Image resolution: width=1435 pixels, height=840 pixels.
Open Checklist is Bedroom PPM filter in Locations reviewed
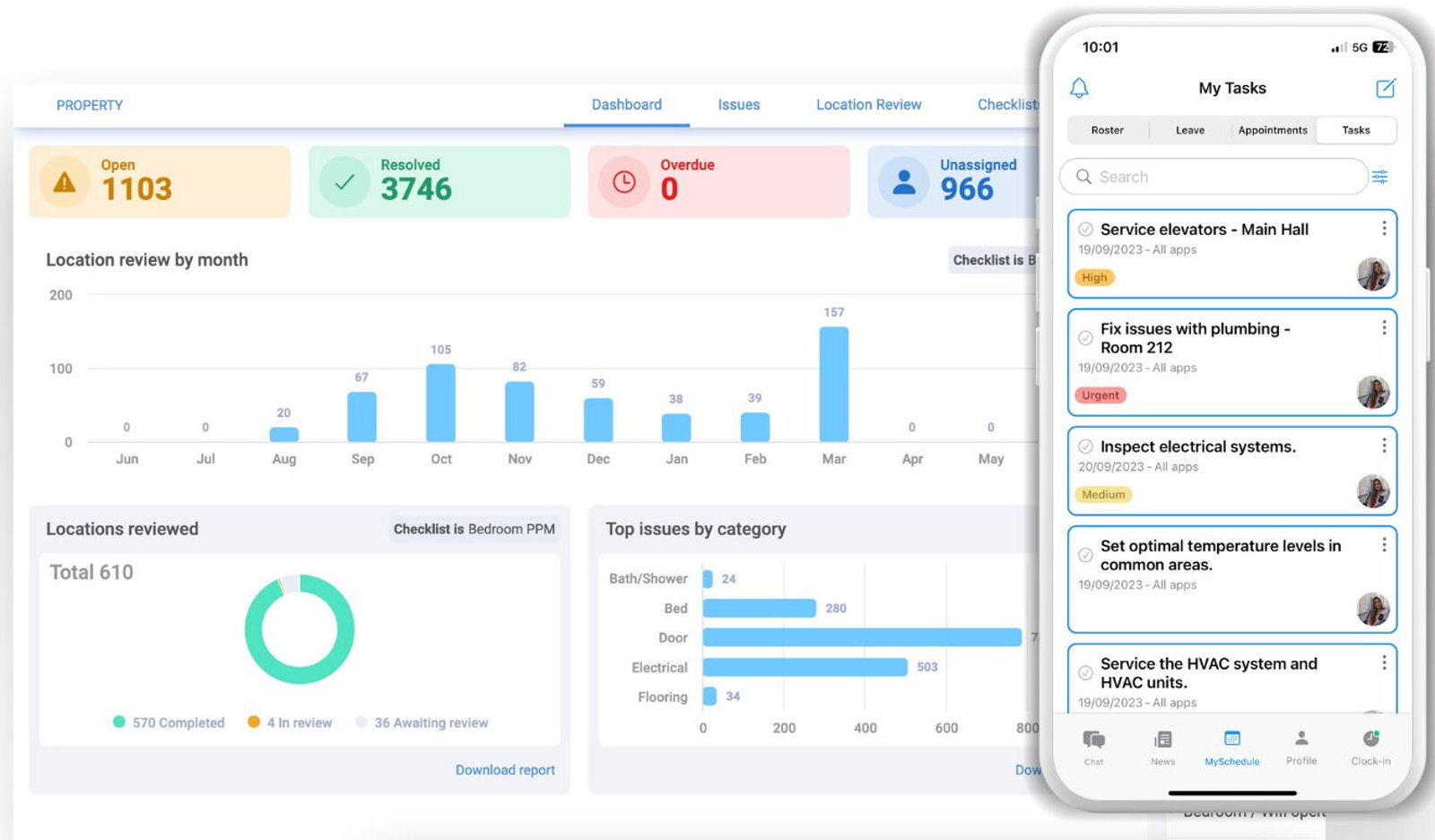click(x=474, y=529)
